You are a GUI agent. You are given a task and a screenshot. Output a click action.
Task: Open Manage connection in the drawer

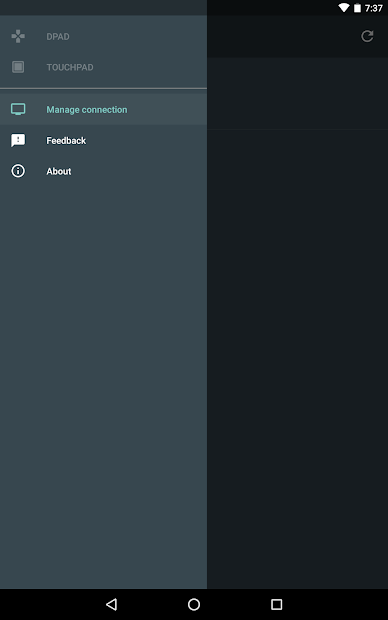point(103,110)
